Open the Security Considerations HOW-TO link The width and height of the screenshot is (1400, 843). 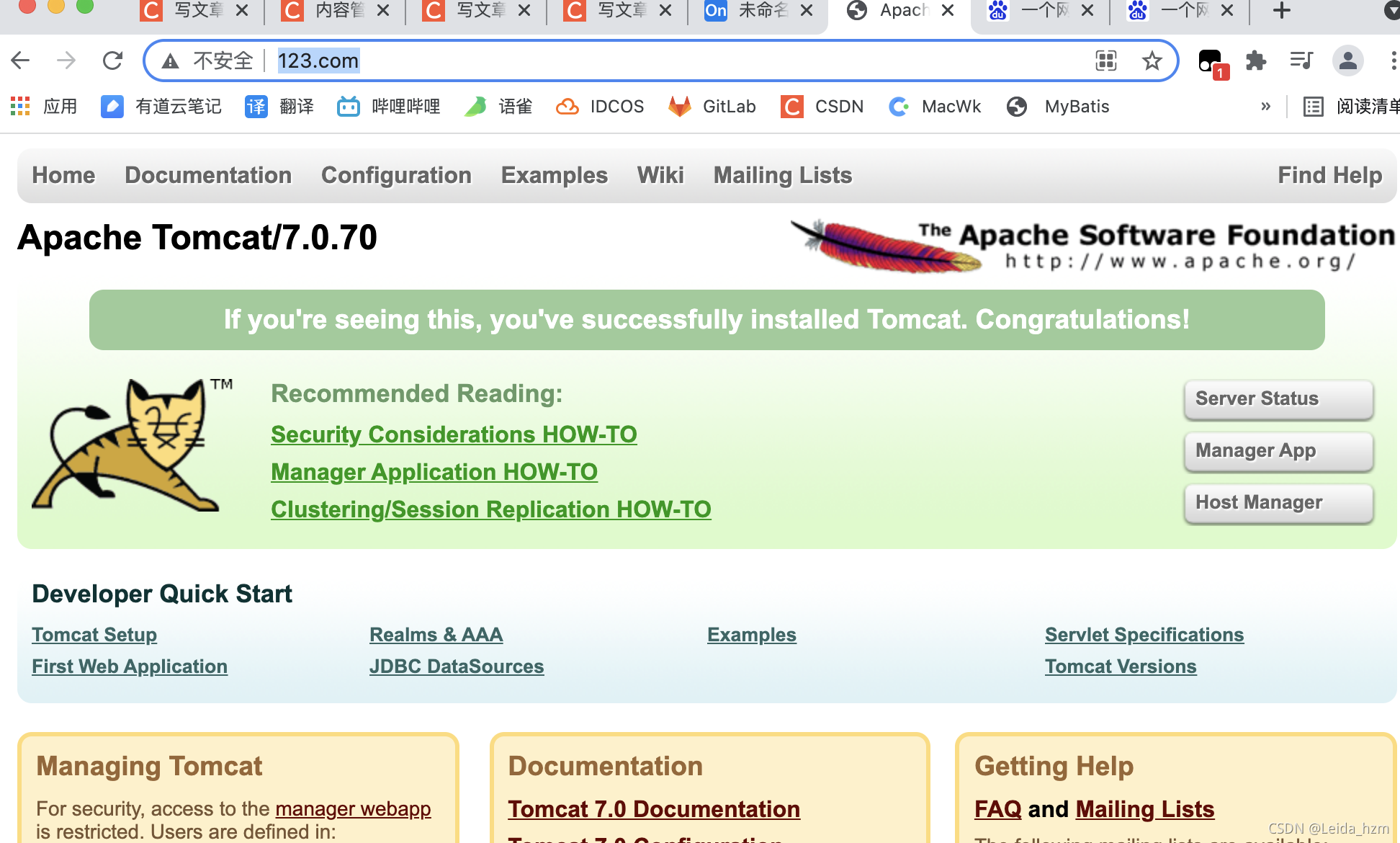454,434
